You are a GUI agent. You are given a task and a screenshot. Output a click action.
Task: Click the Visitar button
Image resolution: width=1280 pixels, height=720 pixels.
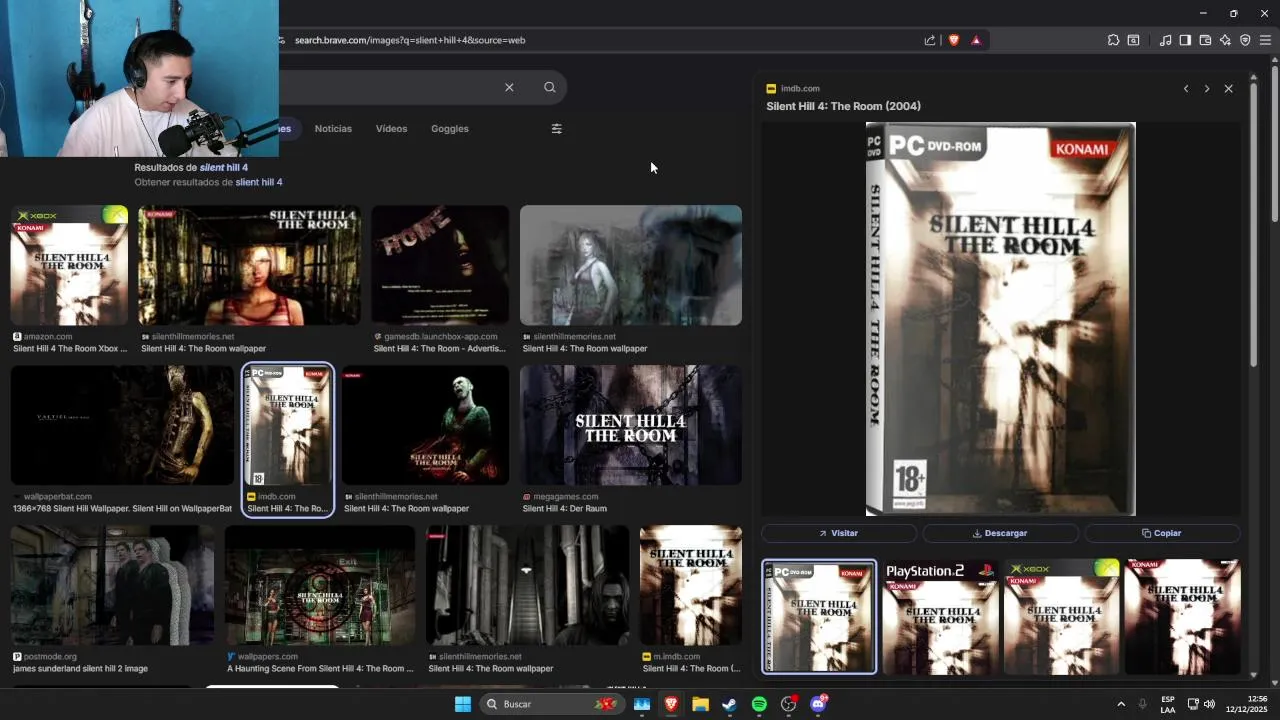coord(839,533)
